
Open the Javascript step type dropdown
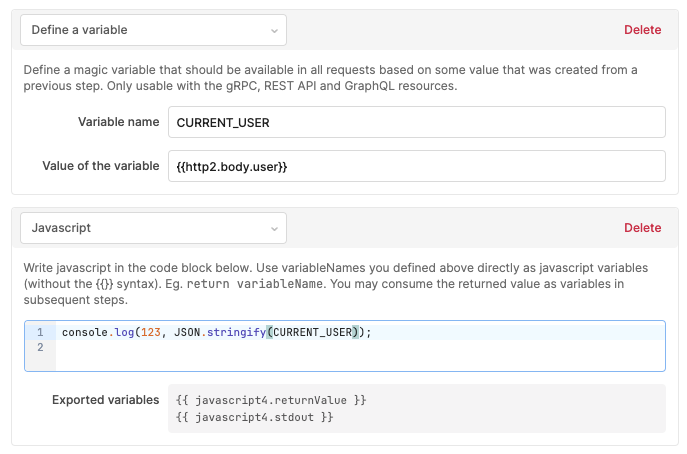(x=153, y=228)
